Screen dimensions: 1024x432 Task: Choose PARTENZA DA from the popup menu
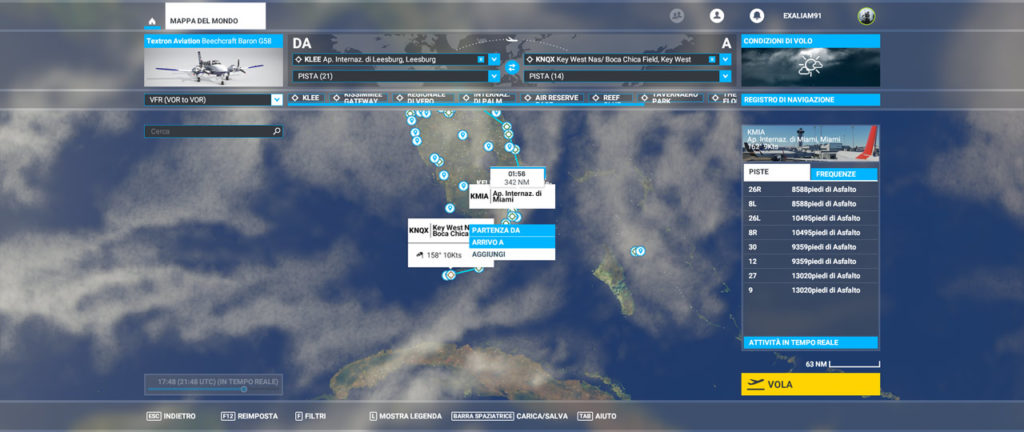(x=513, y=230)
